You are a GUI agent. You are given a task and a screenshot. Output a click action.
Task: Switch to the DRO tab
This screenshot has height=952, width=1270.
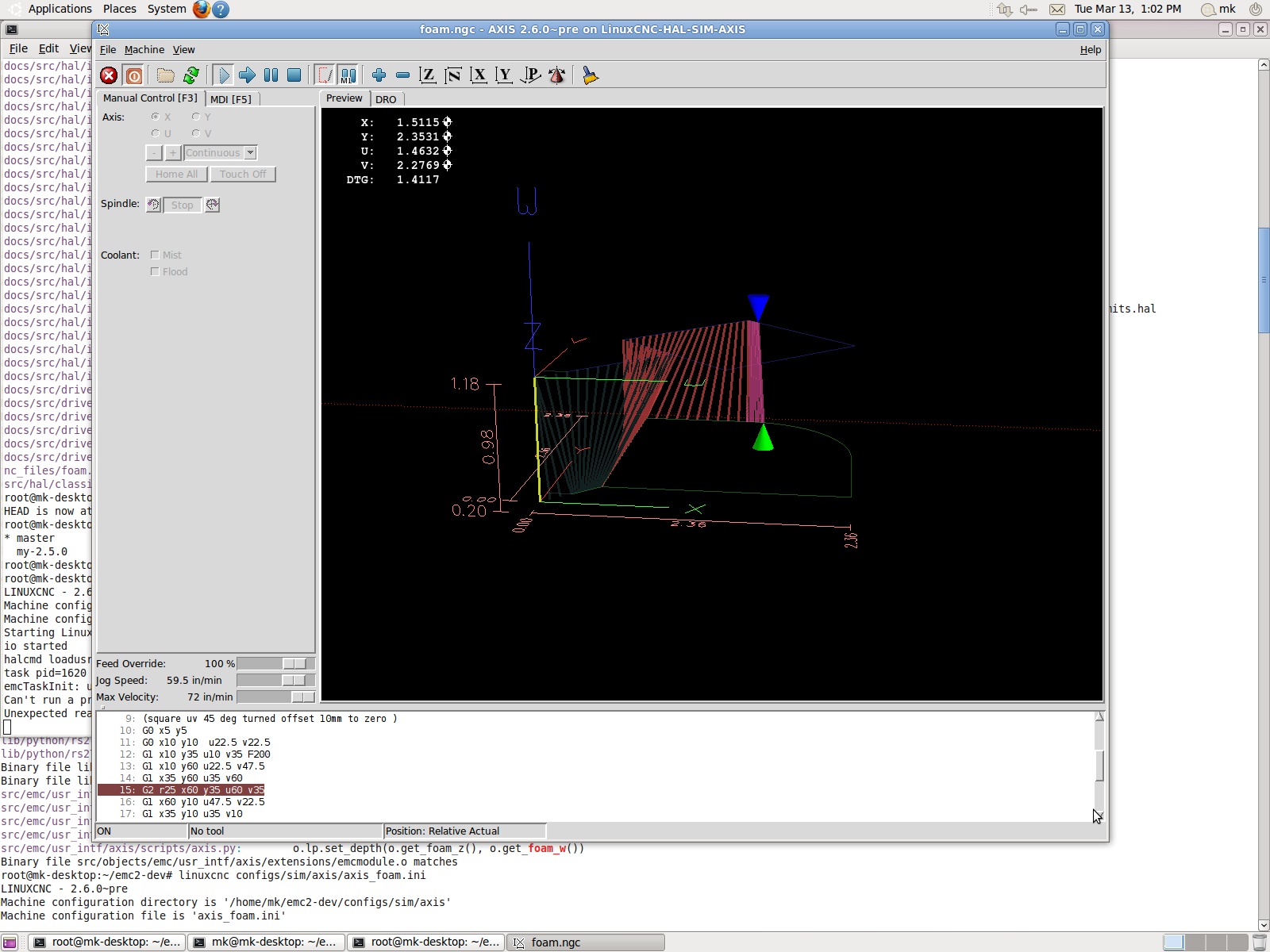pyautogui.click(x=386, y=99)
